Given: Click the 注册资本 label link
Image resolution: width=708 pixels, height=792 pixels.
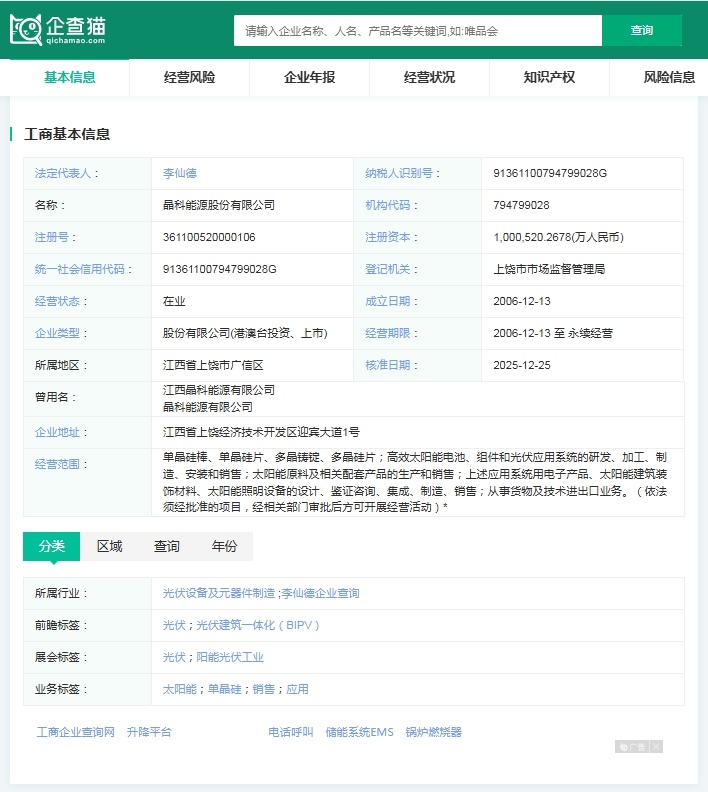Looking at the screenshot, I should (x=388, y=237).
